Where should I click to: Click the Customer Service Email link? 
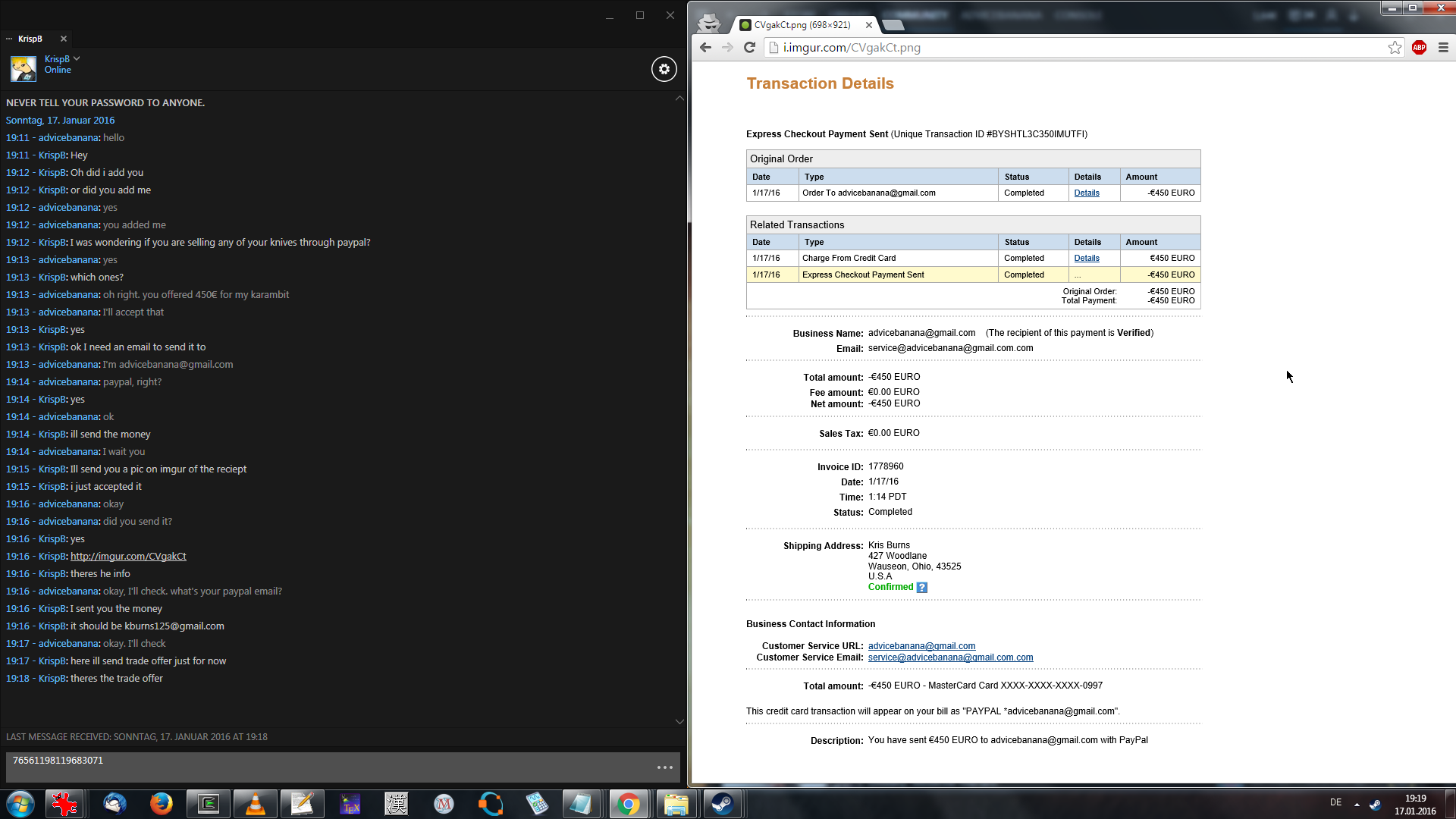click(x=950, y=657)
